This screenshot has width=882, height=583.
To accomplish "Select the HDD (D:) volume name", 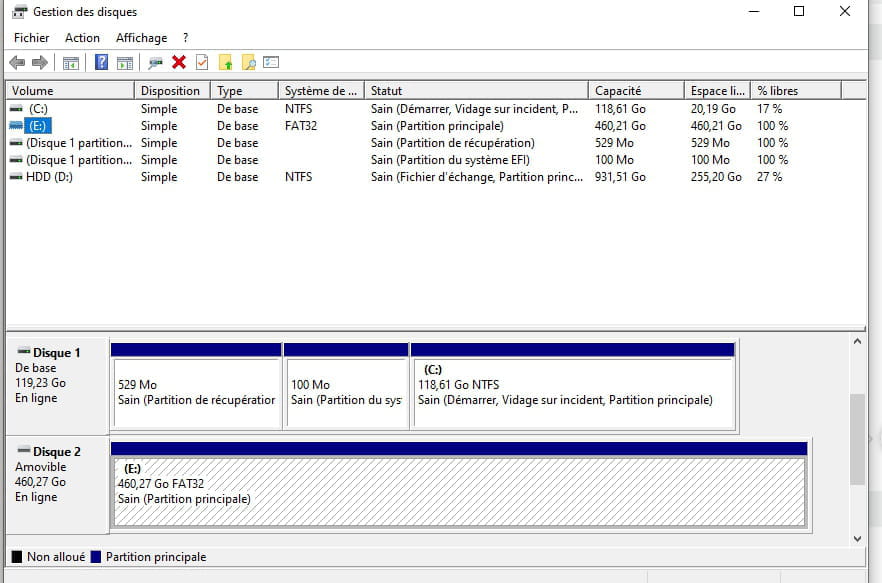I will click(x=50, y=177).
